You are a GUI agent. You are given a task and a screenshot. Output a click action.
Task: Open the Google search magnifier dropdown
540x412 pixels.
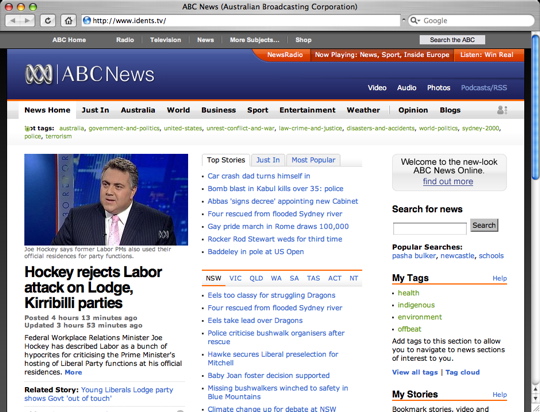click(x=415, y=21)
